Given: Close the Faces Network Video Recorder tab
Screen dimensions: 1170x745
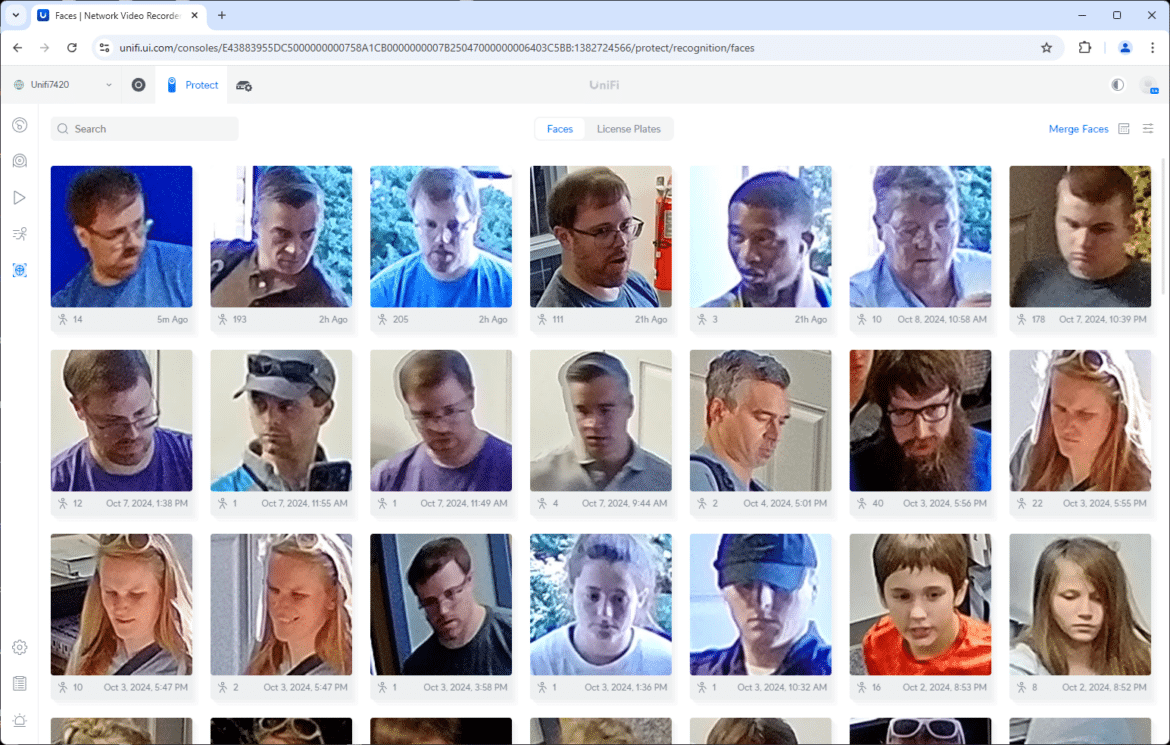Looking at the screenshot, I should click(x=195, y=15).
